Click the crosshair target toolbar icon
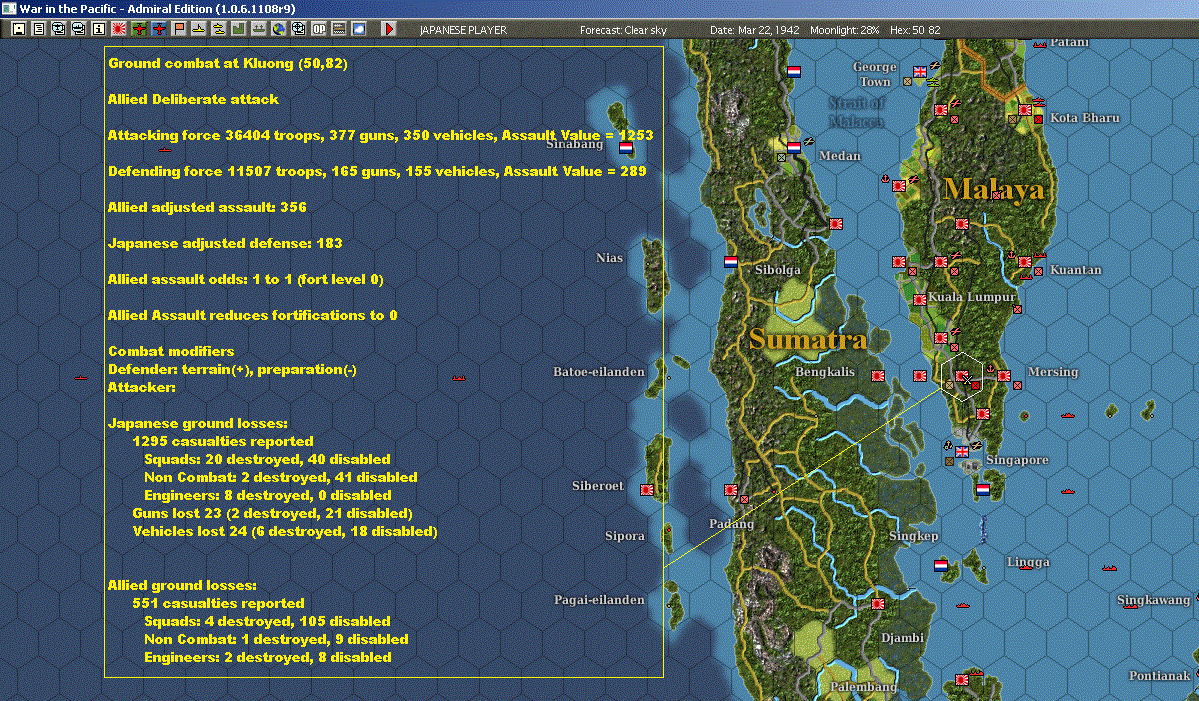 tap(298, 29)
